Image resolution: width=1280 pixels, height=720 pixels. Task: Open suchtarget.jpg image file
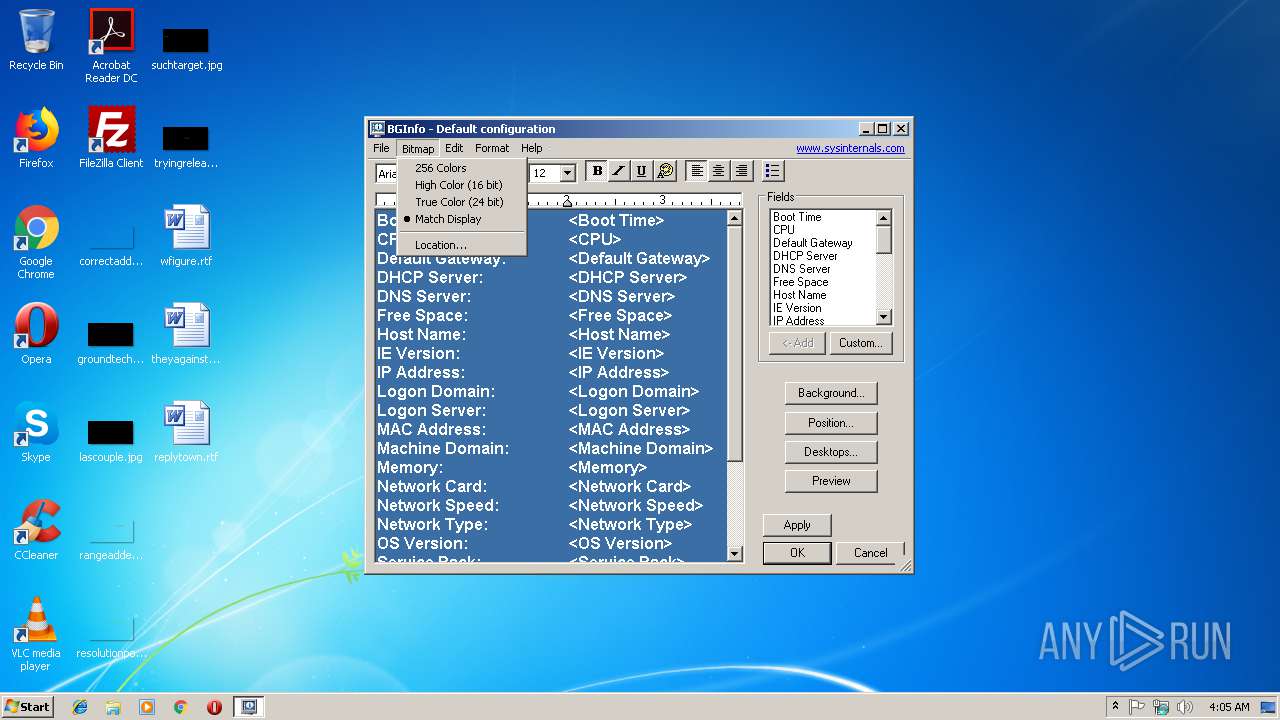[186, 48]
